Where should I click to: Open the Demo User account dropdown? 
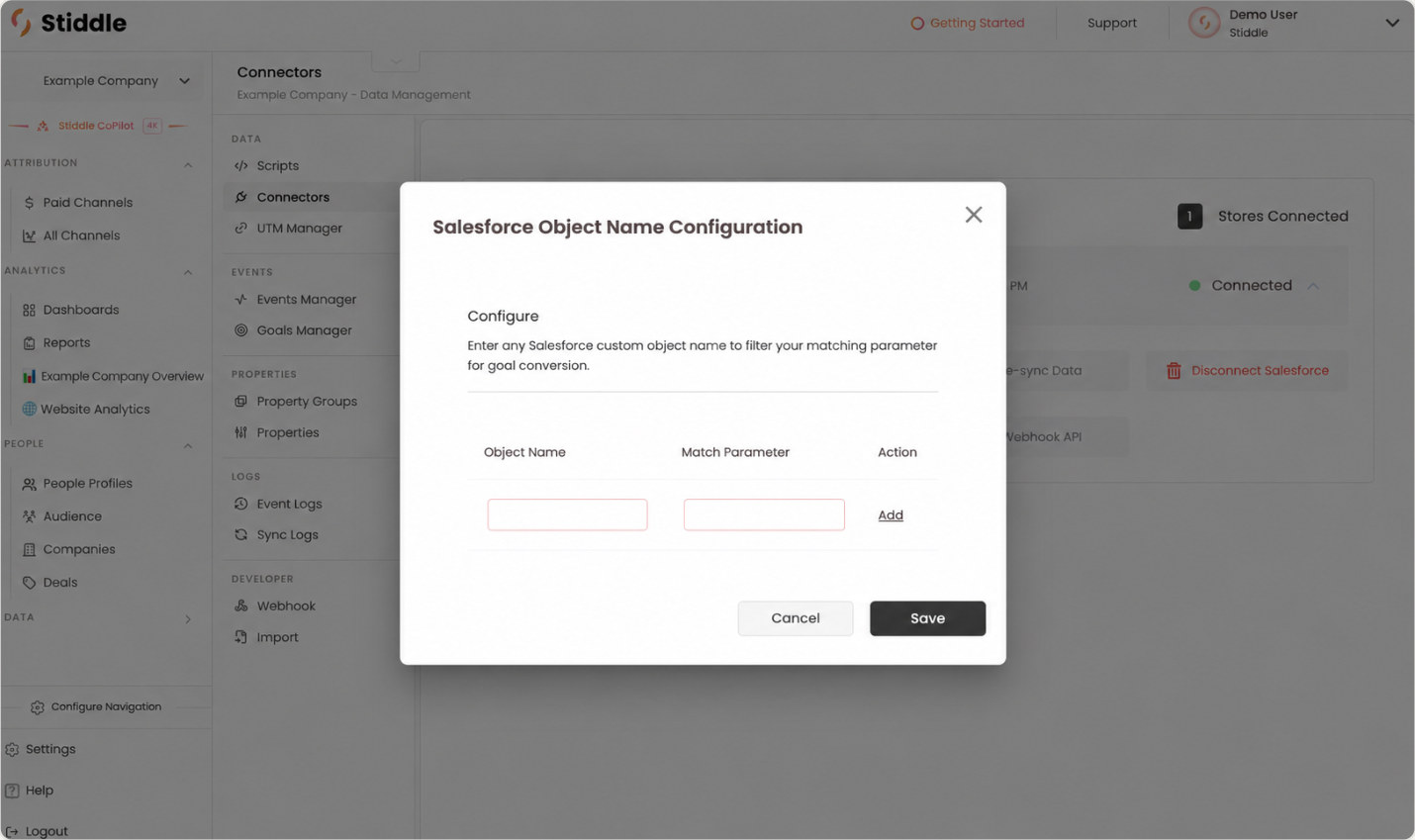tap(1392, 23)
